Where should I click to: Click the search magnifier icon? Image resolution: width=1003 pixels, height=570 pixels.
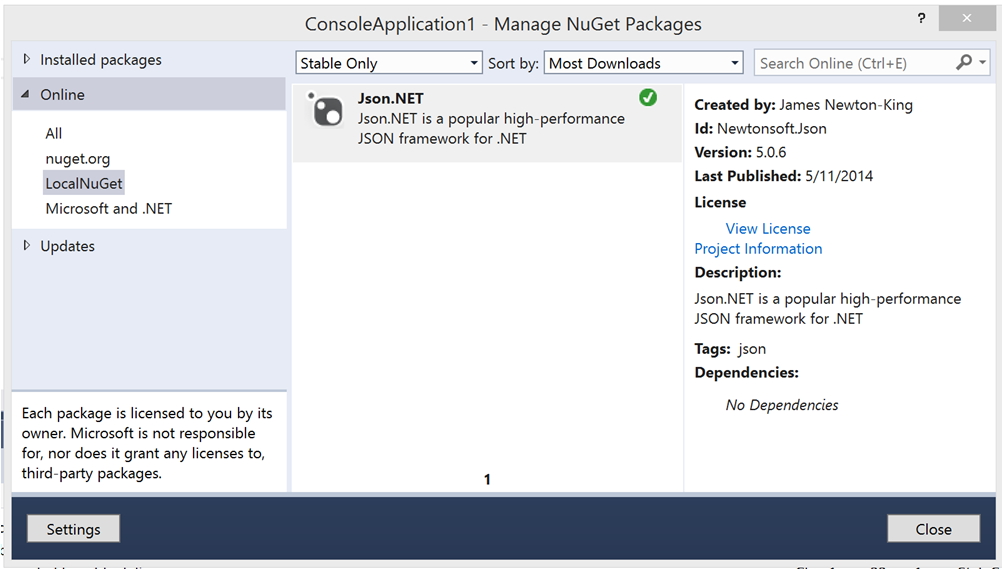[963, 63]
